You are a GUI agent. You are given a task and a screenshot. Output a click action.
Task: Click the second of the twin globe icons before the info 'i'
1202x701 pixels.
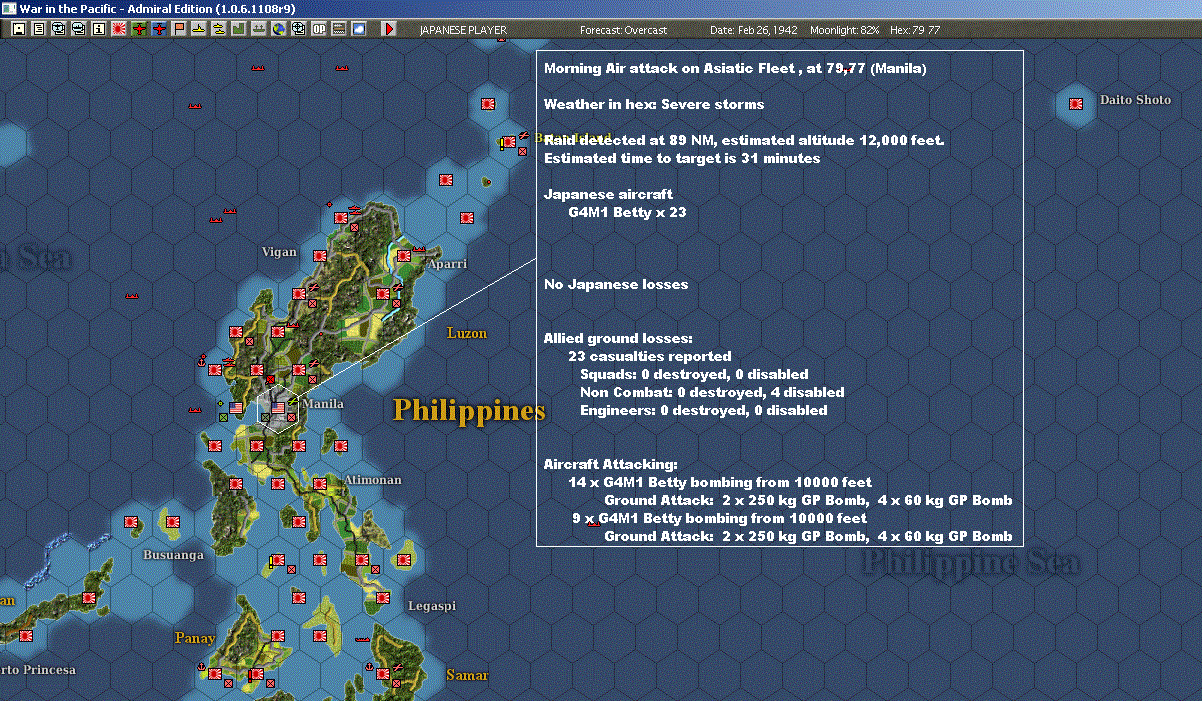click(x=78, y=29)
